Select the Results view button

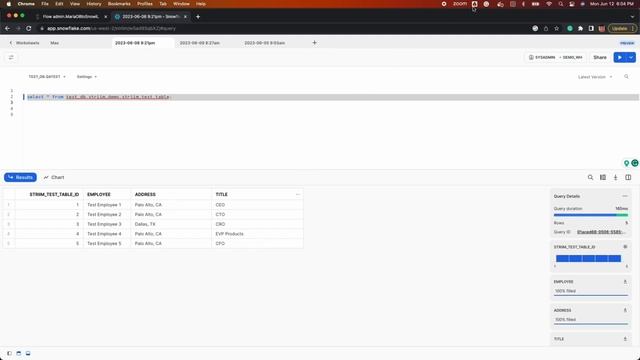coord(20,177)
